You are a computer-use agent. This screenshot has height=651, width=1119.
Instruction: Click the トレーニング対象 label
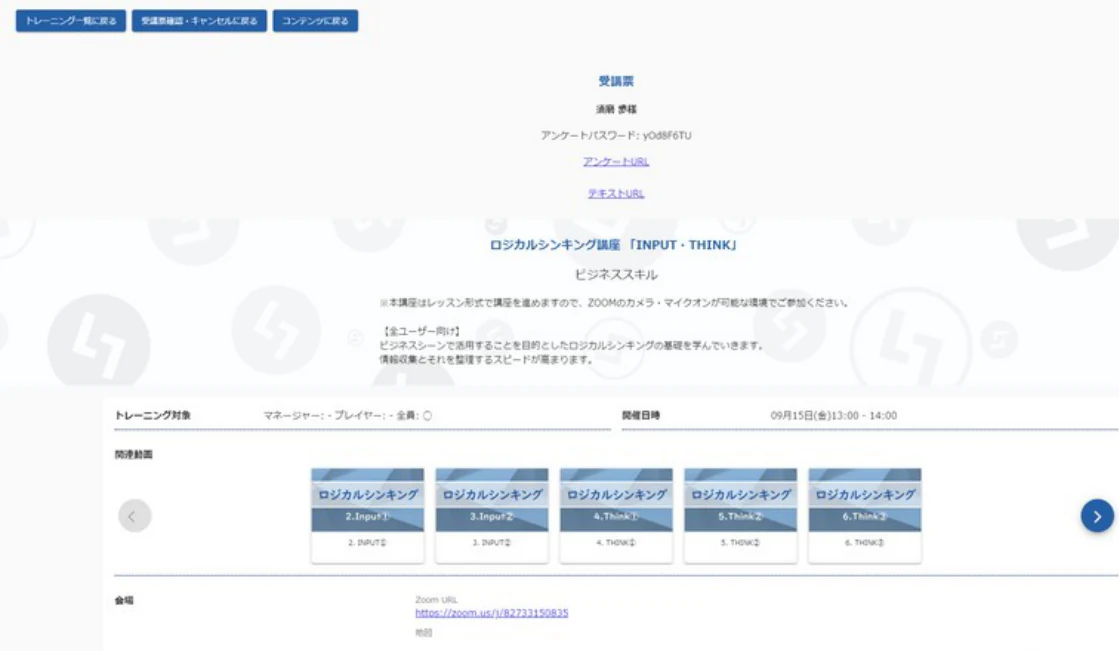(153, 415)
